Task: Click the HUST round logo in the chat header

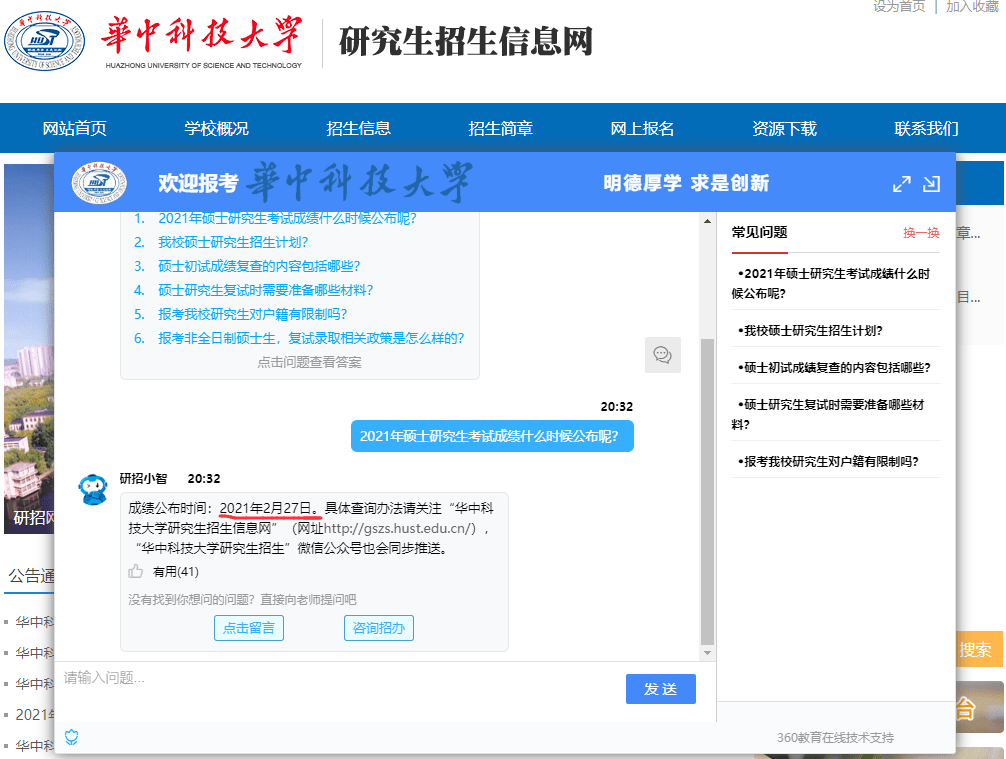Action: [x=99, y=183]
